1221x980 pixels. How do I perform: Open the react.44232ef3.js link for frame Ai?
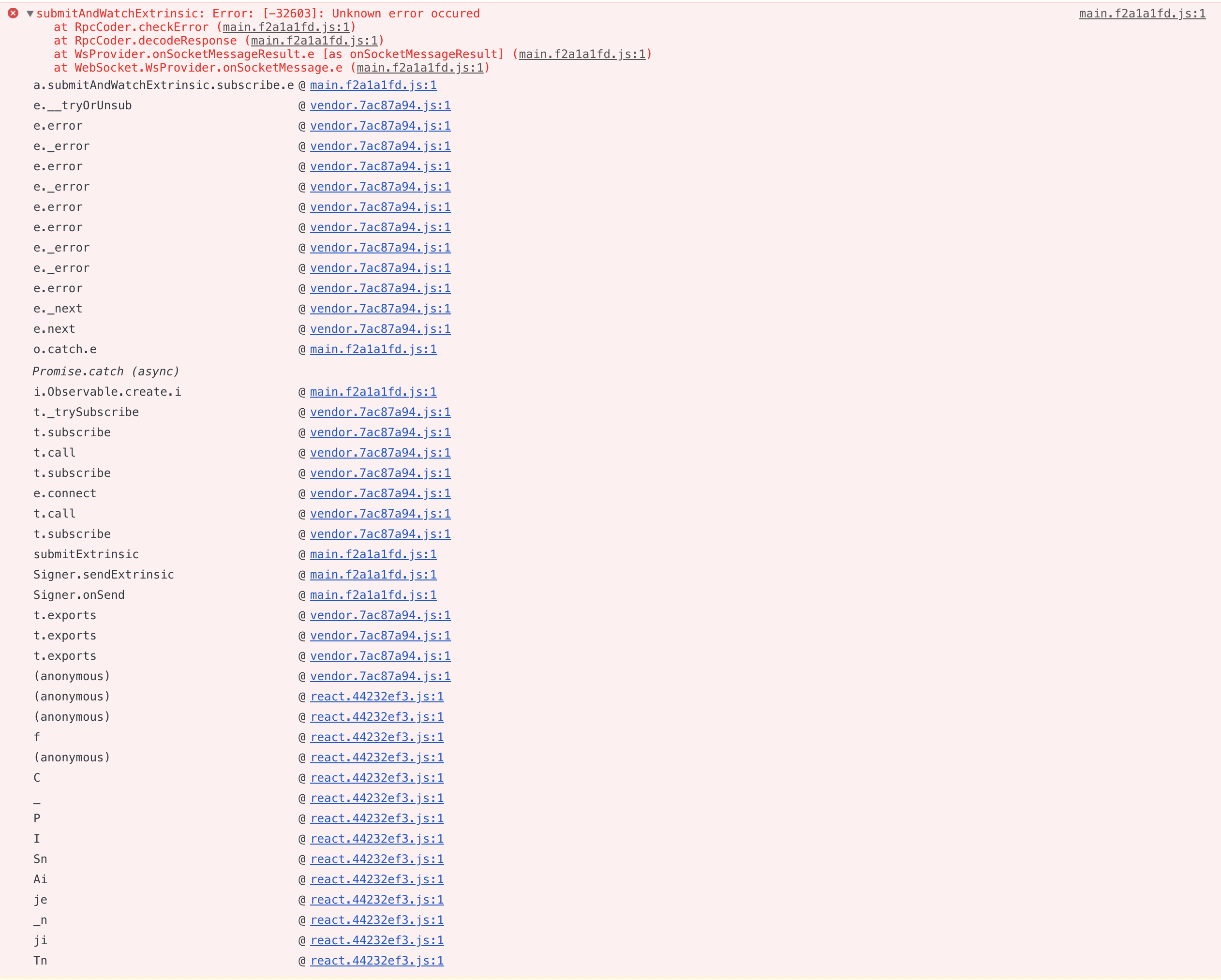(377, 880)
